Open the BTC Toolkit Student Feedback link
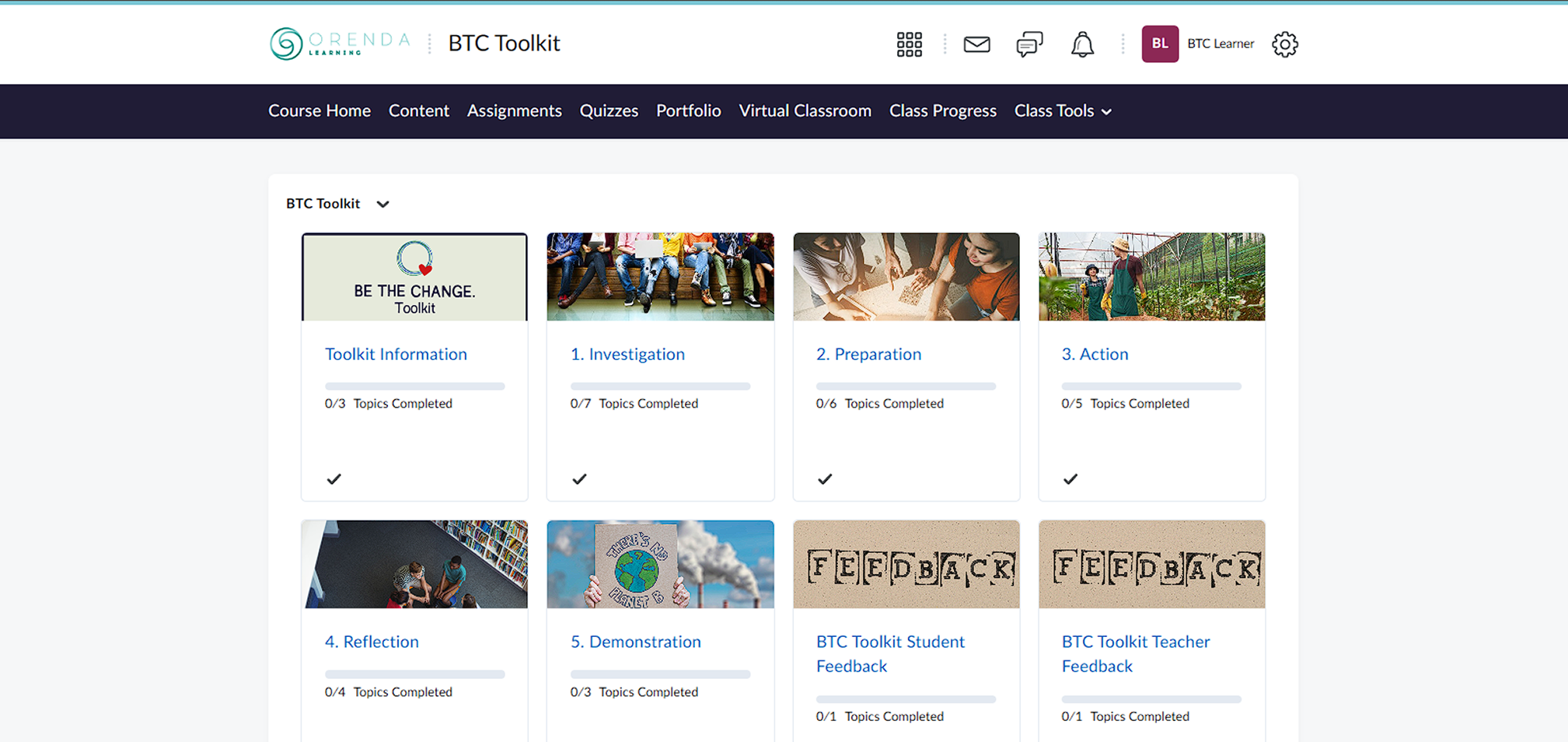 (889, 653)
